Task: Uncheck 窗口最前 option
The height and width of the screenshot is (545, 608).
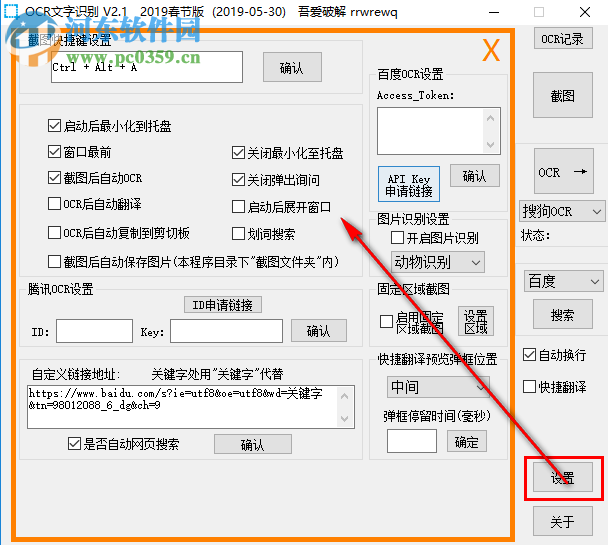Action: click(54, 152)
